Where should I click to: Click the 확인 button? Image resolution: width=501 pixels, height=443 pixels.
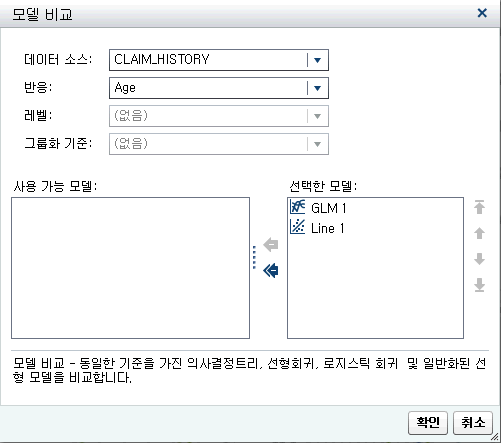click(x=428, y=423)
